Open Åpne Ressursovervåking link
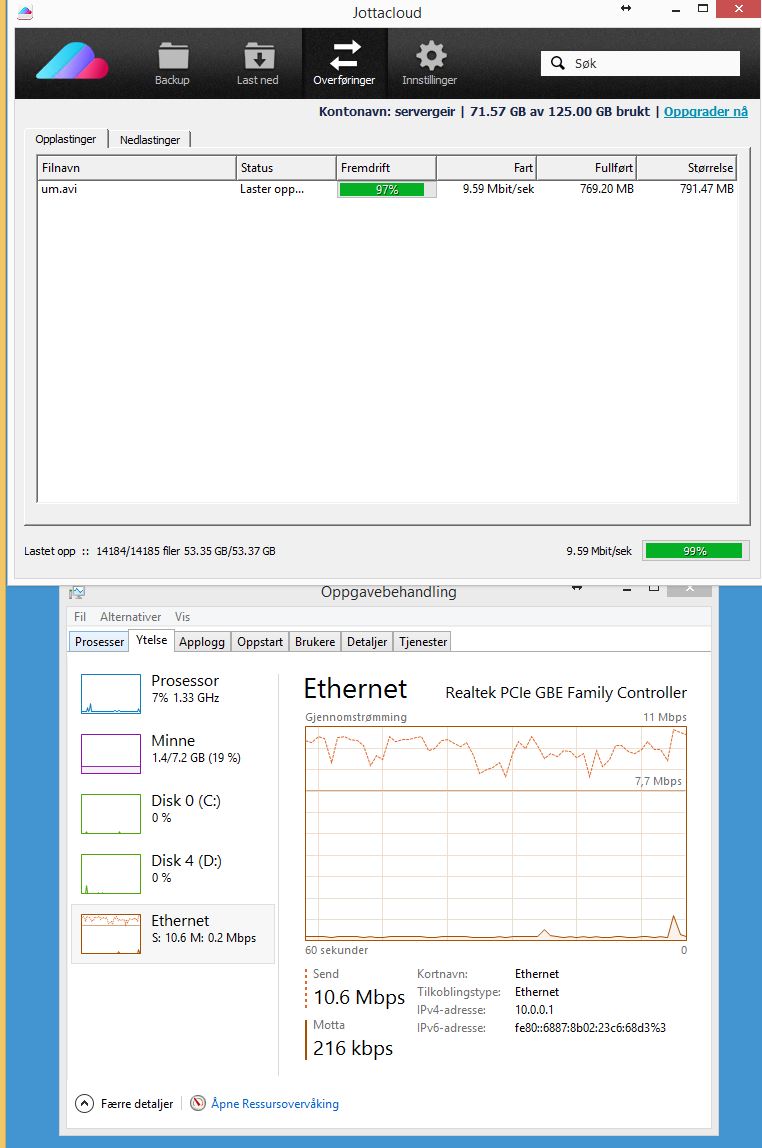This screenshot has width=762, height=1148. (274, 1103)
